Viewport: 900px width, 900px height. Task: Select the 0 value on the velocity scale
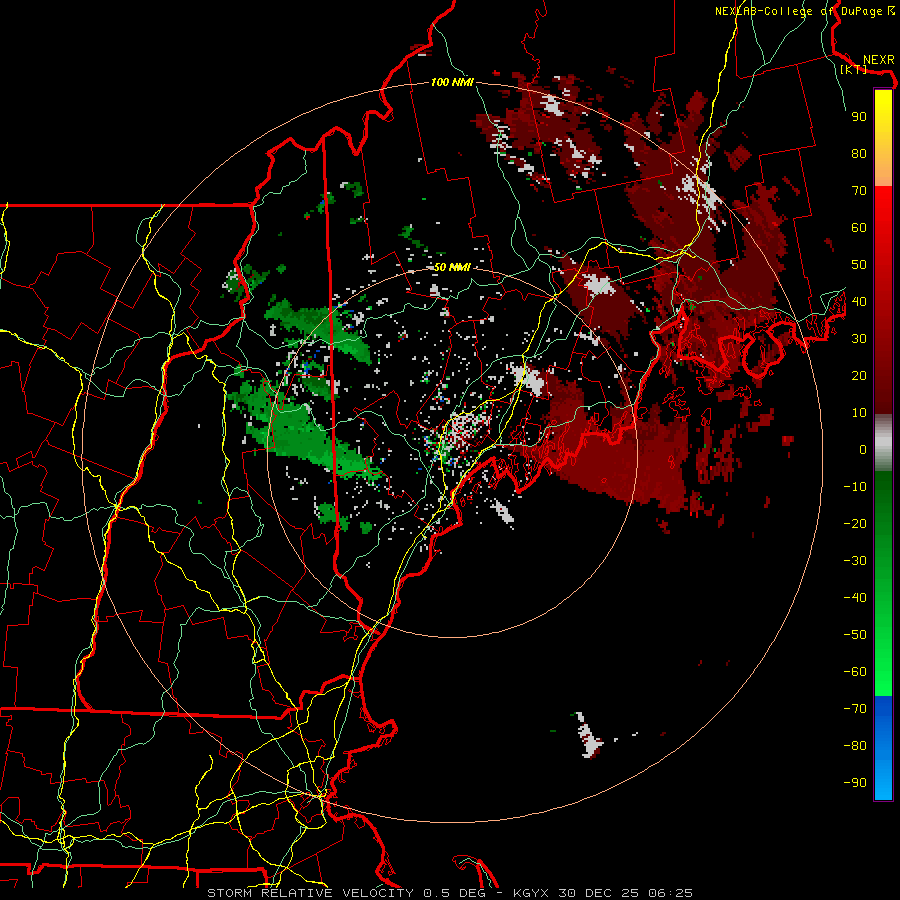click(863, 449)
